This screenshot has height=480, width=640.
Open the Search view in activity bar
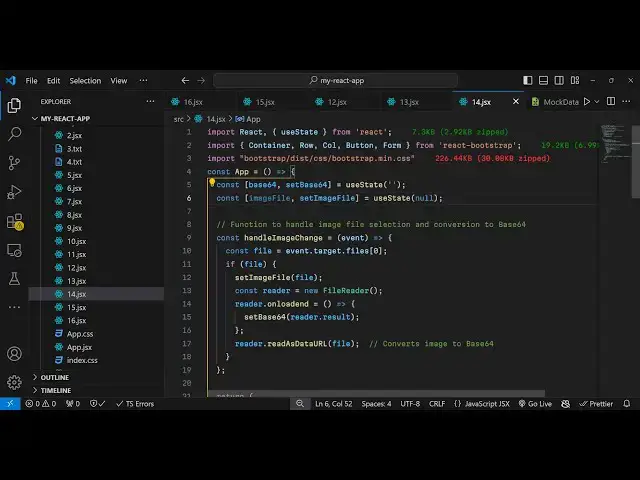[14, 133]
